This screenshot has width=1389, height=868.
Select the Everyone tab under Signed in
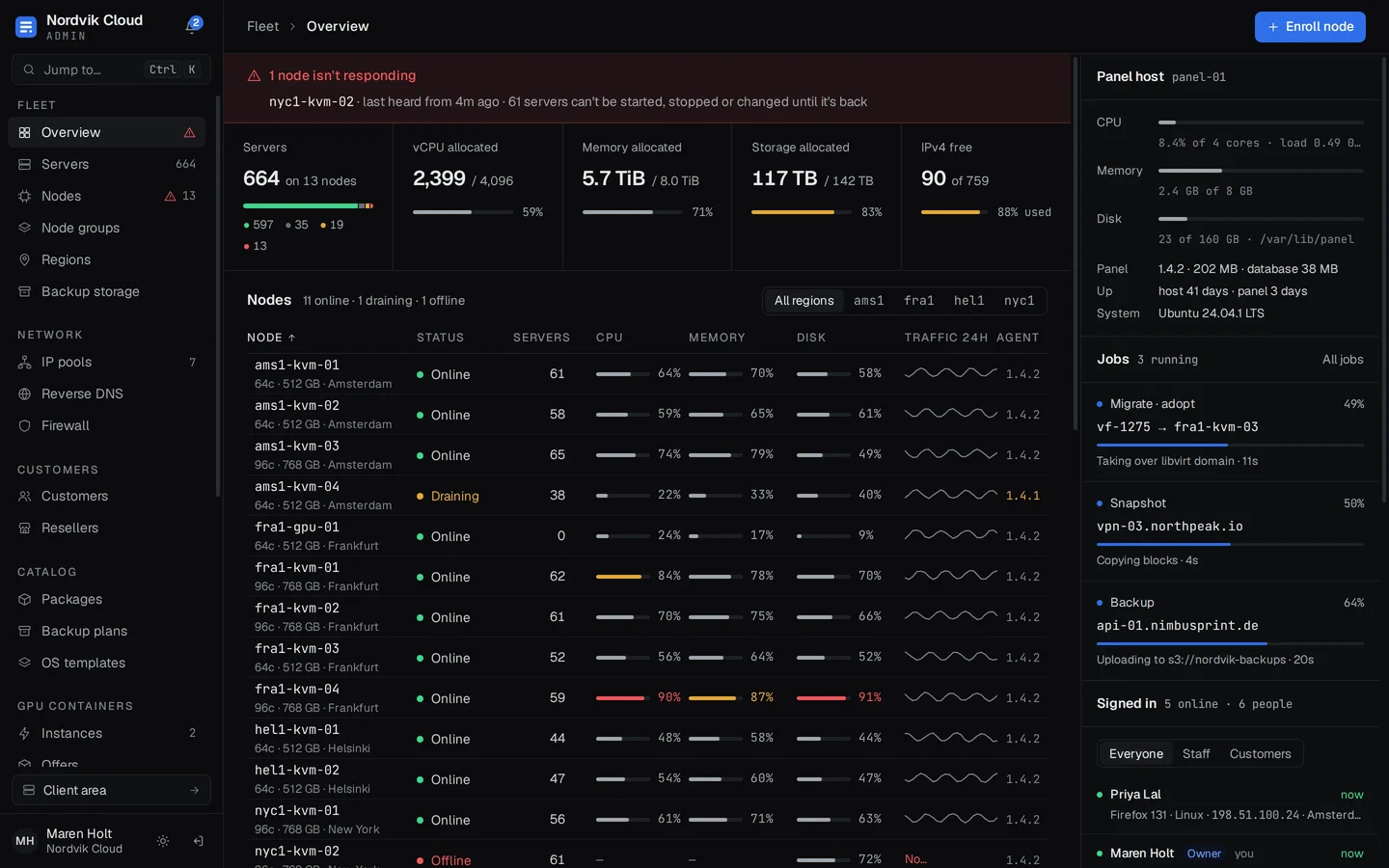tap(1136, 754)
